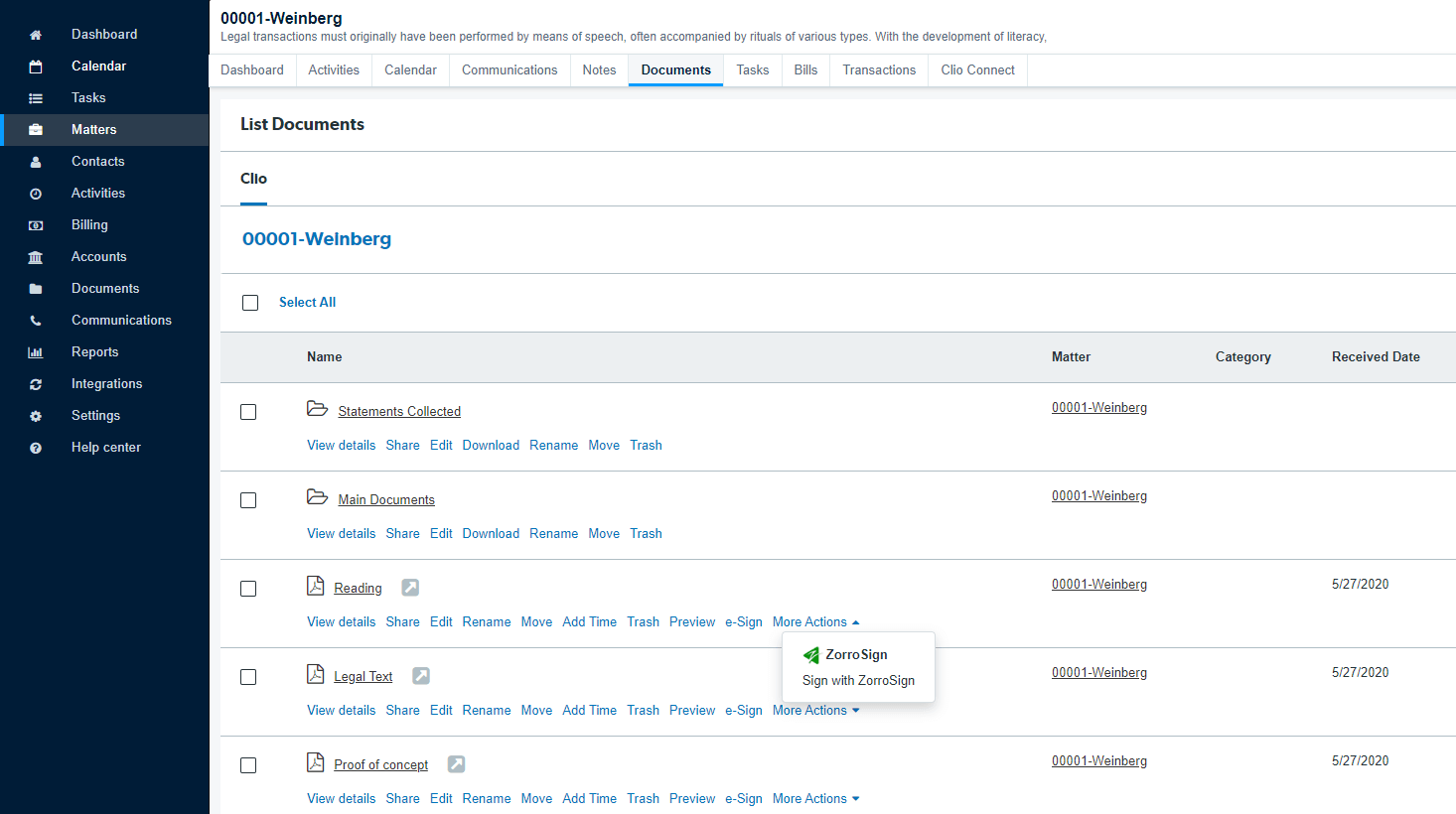Open Legal Text via its external arrow icon
Image resolution: width=1456 pixels, height=814 pixels.
pyautogui.click(x=421, y=676)
